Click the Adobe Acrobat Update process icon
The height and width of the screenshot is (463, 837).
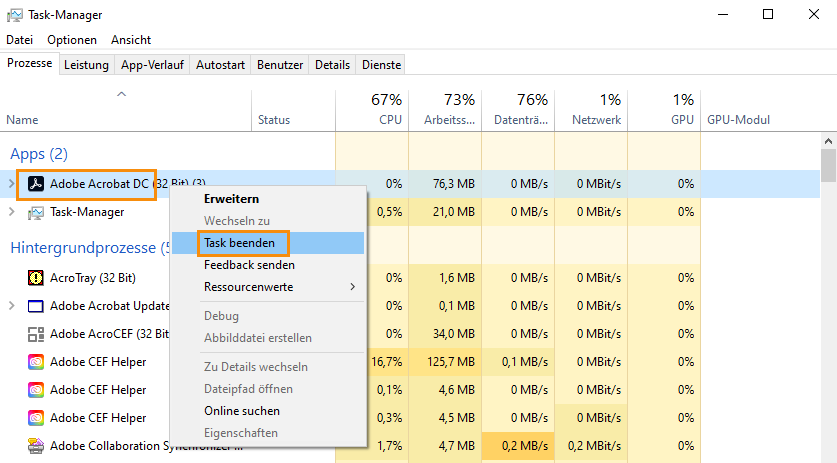[35, 305]
